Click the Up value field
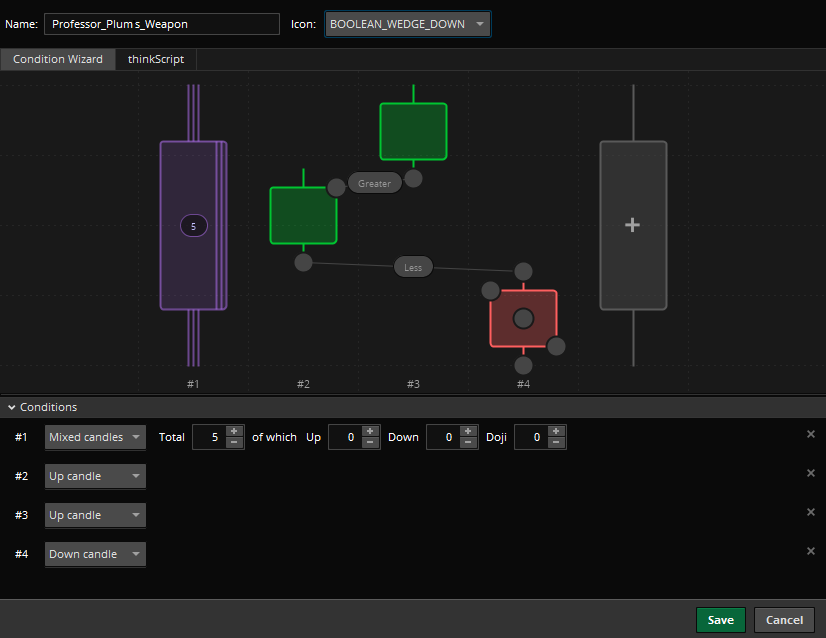The width and height of the screenshot is (826, 638). (x=346, y=437)
